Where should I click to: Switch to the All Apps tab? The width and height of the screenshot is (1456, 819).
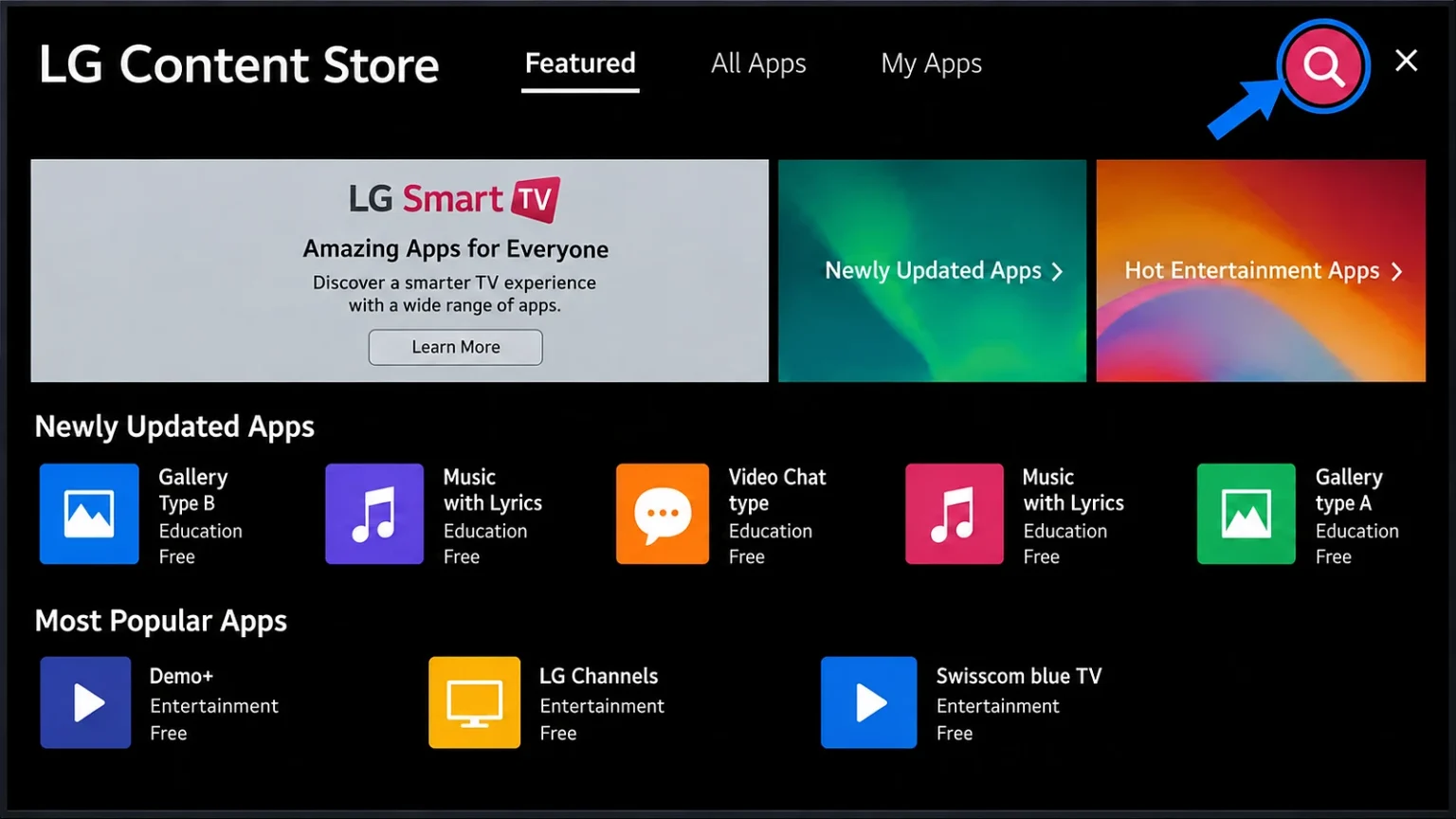758,64
